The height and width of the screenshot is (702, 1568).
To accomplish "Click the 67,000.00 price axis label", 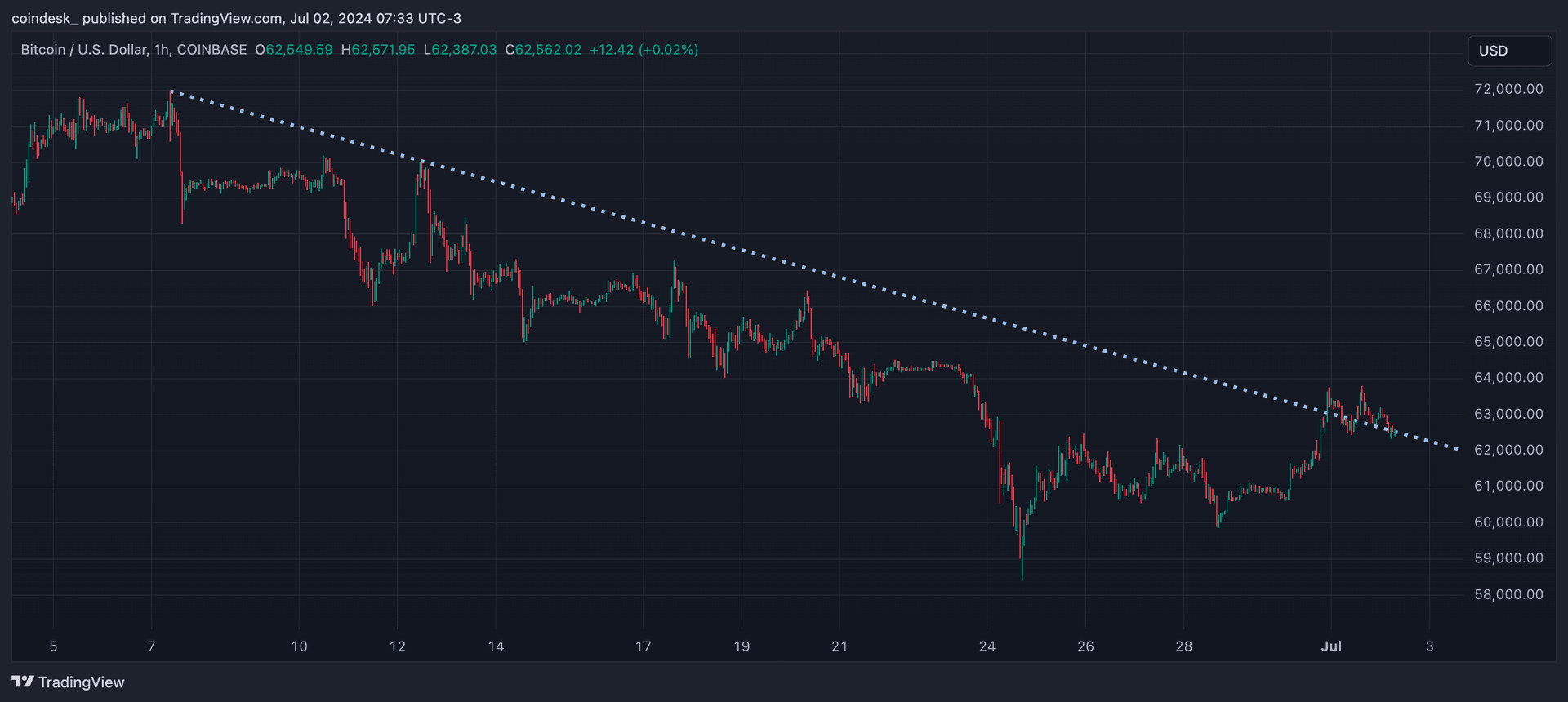I will tap(1508, 269).
